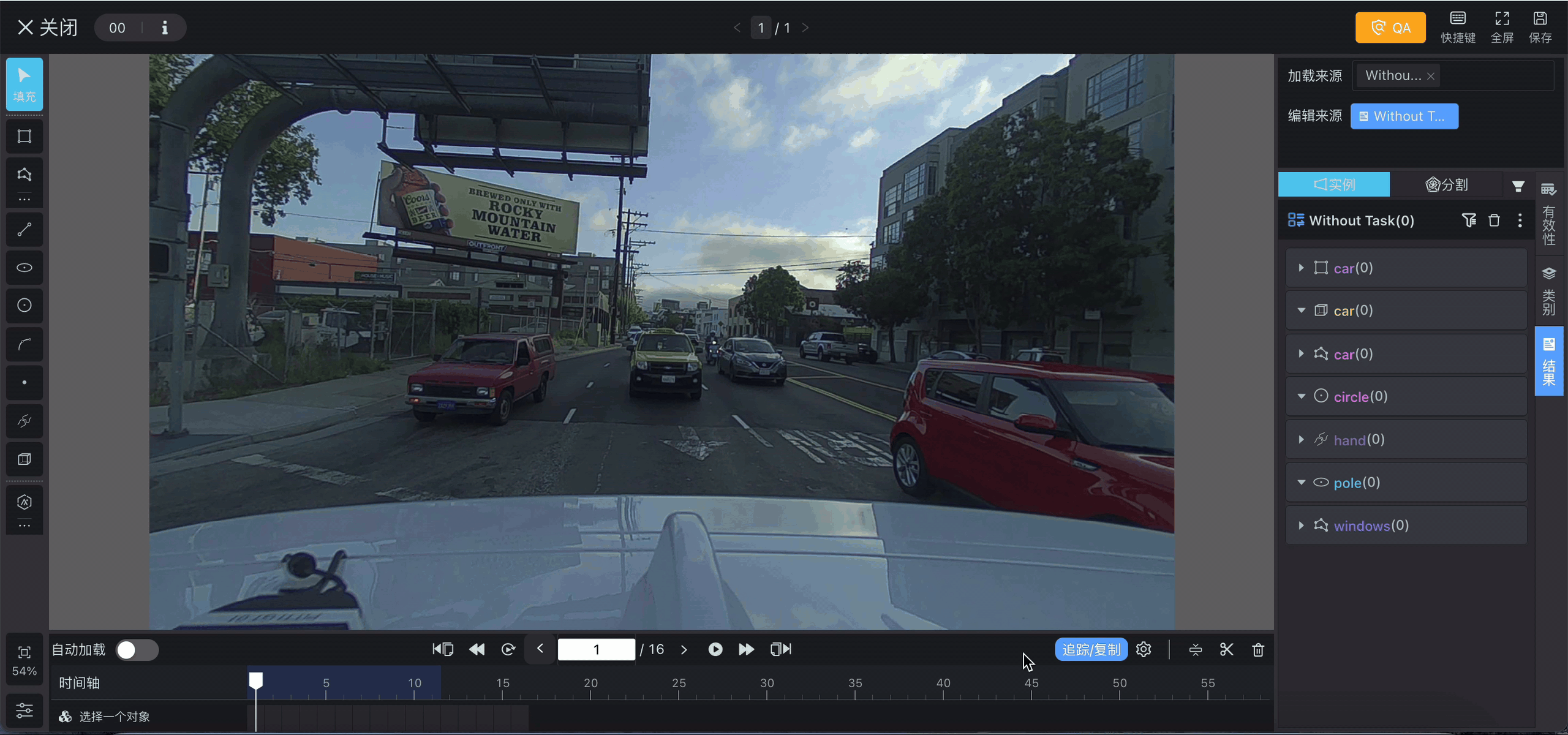Click the filter icon beside Without Task
This screenshot has width=1568, height=735.
pos(1469,221)
